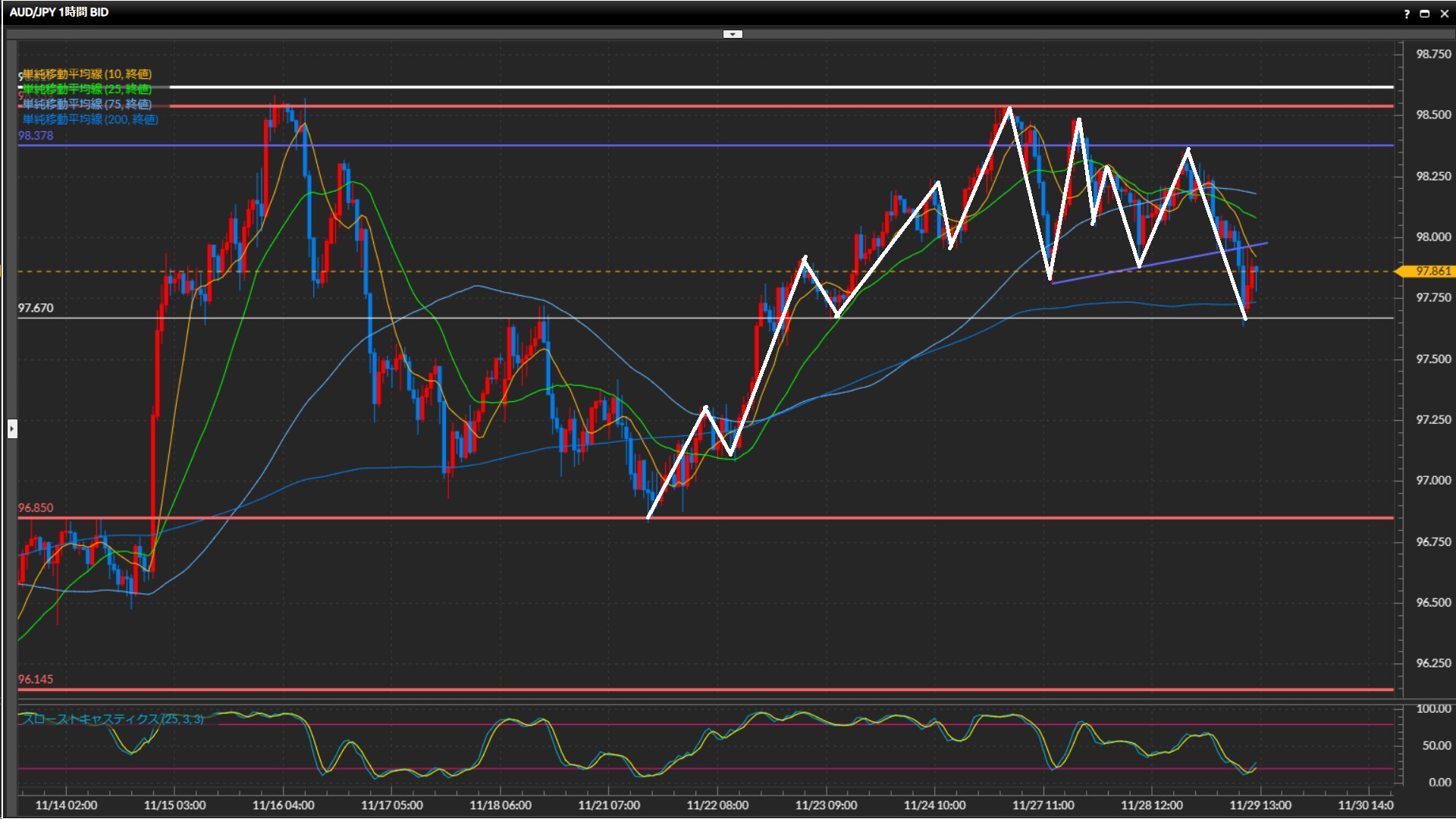Select the red 96.850 support line label
Viewport: 1456px width, 819px height.
[36, 507]
